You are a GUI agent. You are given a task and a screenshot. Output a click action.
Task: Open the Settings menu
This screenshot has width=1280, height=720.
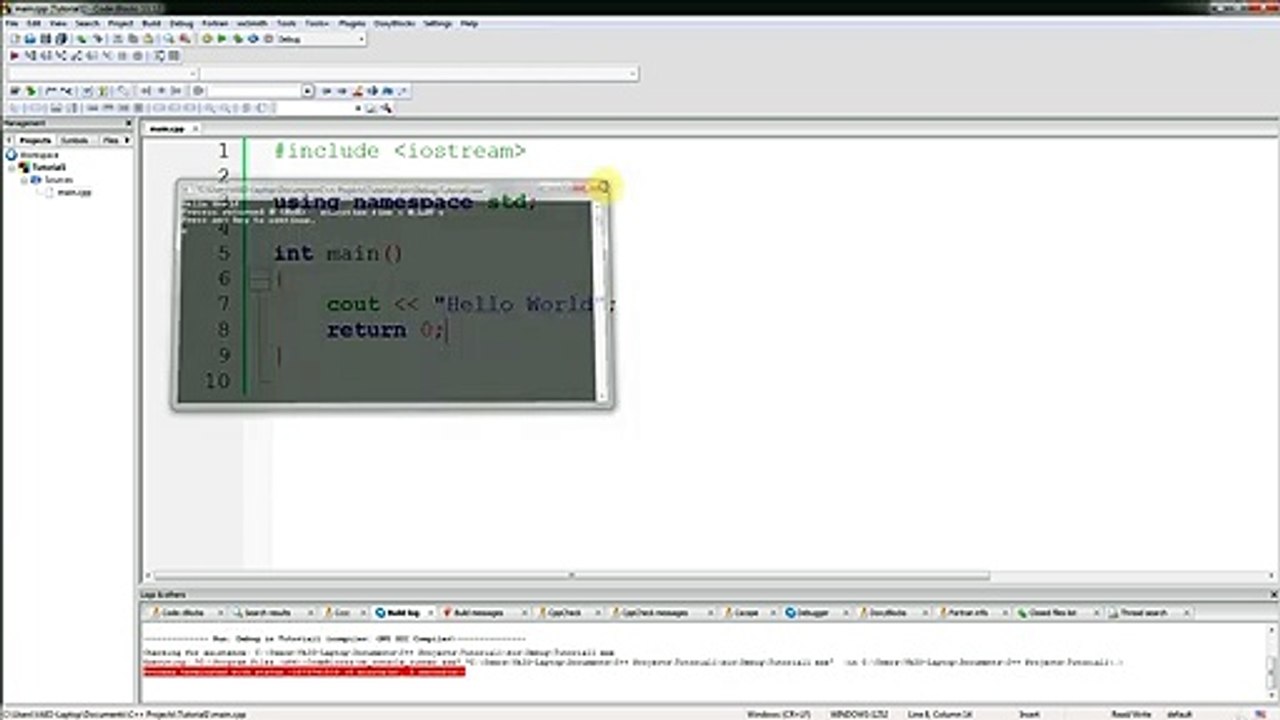coord(437,23)
